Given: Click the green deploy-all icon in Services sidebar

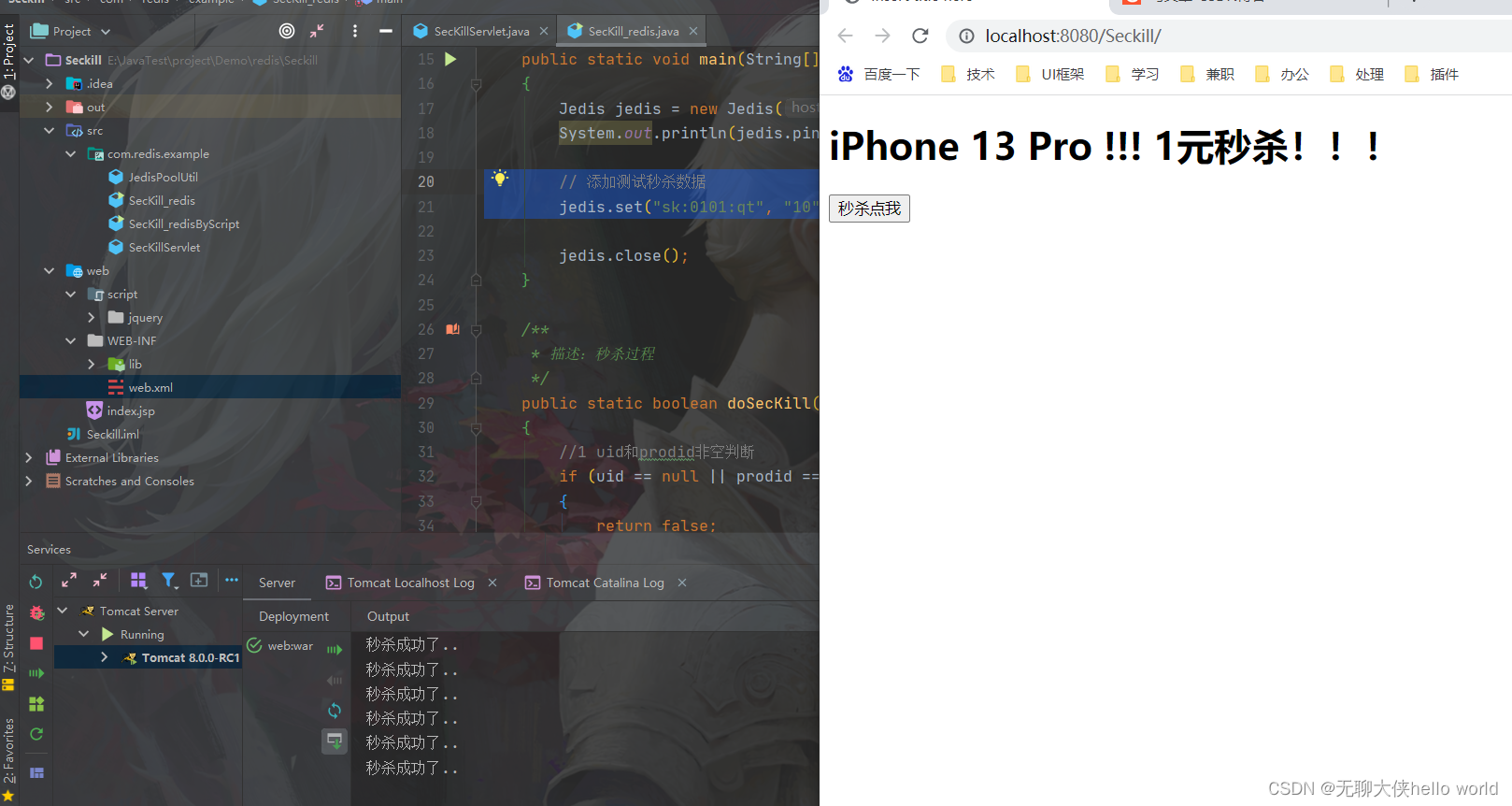Looking at the screenshot, I should [x=36, y=673].
